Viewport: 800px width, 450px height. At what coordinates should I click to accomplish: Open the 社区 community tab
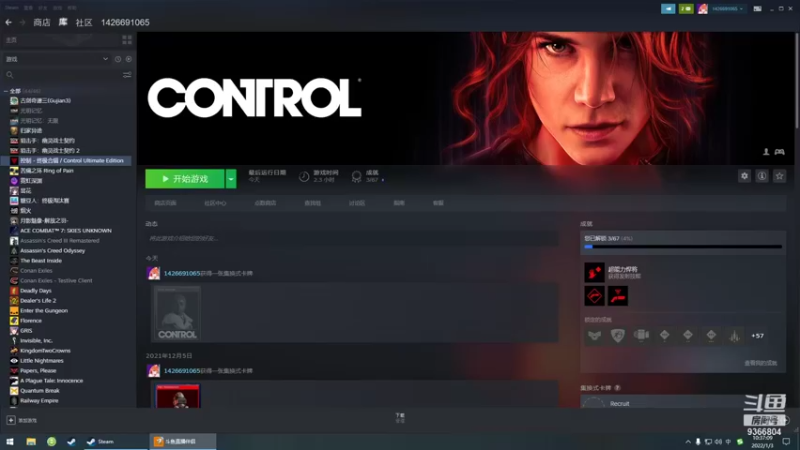click(x=84, y=22)
